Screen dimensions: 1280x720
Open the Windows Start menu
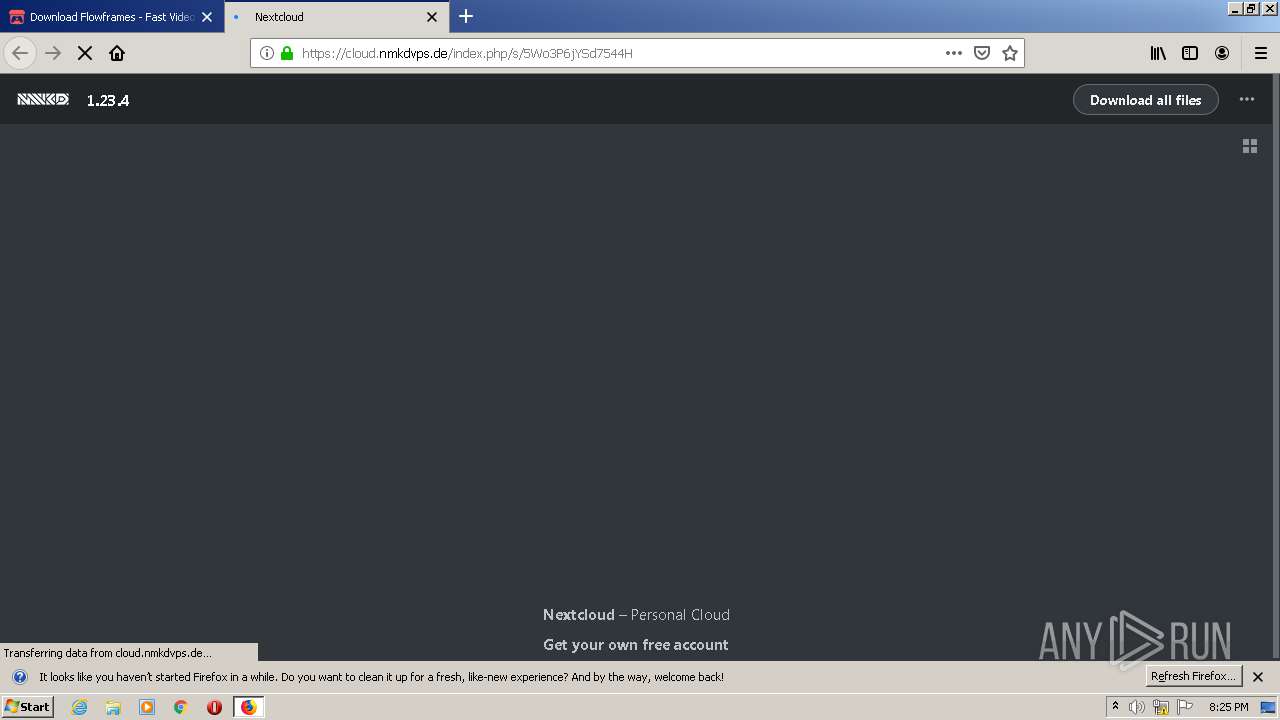(27, 706)
